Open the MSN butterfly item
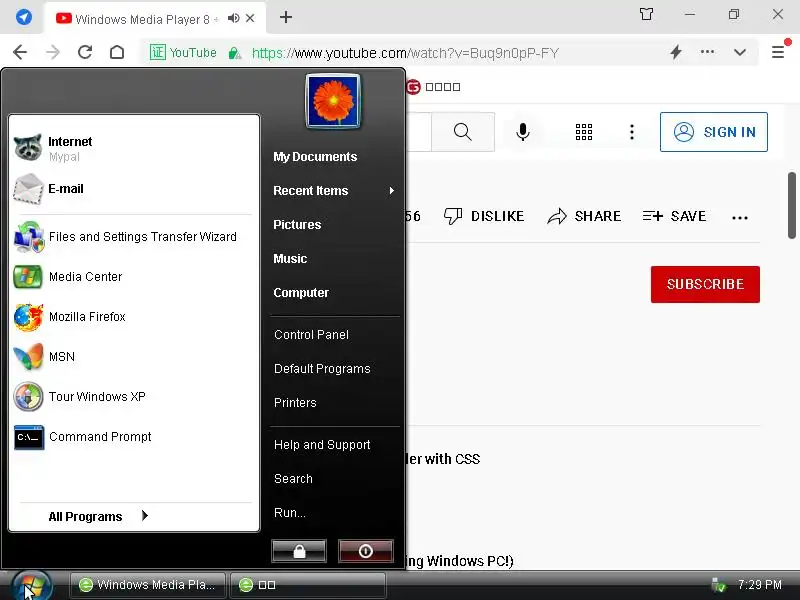The height and width of the screenshot is (600, 800). point(134,357)
